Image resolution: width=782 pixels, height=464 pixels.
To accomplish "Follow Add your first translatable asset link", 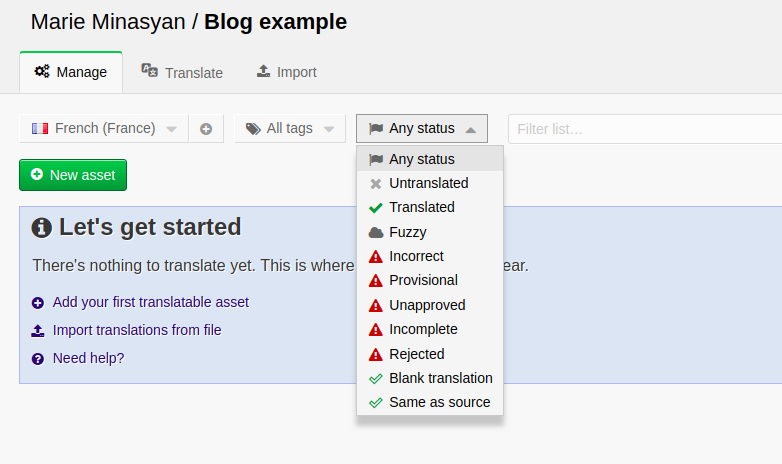I will (150, 302).
